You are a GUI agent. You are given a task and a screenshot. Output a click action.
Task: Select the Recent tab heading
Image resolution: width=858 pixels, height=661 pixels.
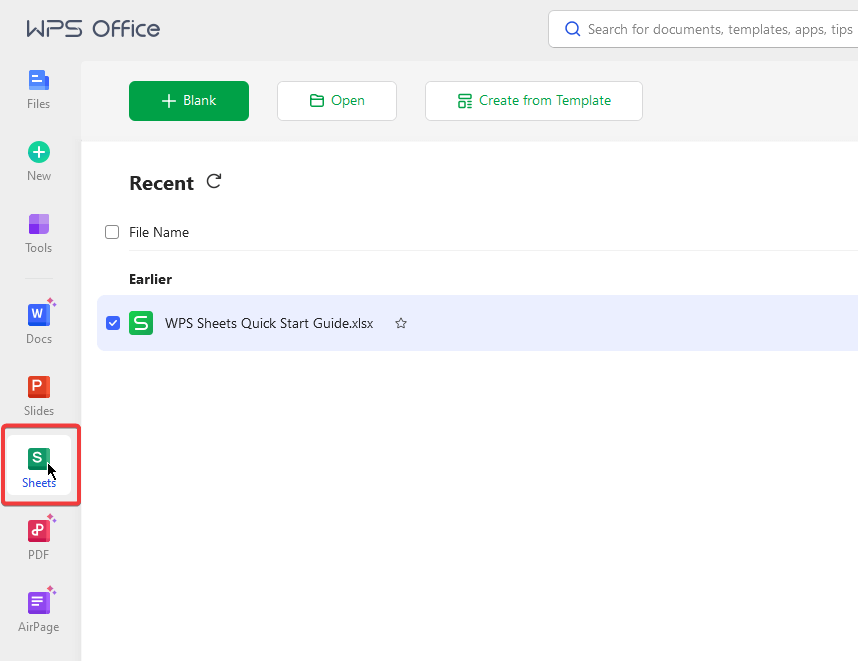161,183
